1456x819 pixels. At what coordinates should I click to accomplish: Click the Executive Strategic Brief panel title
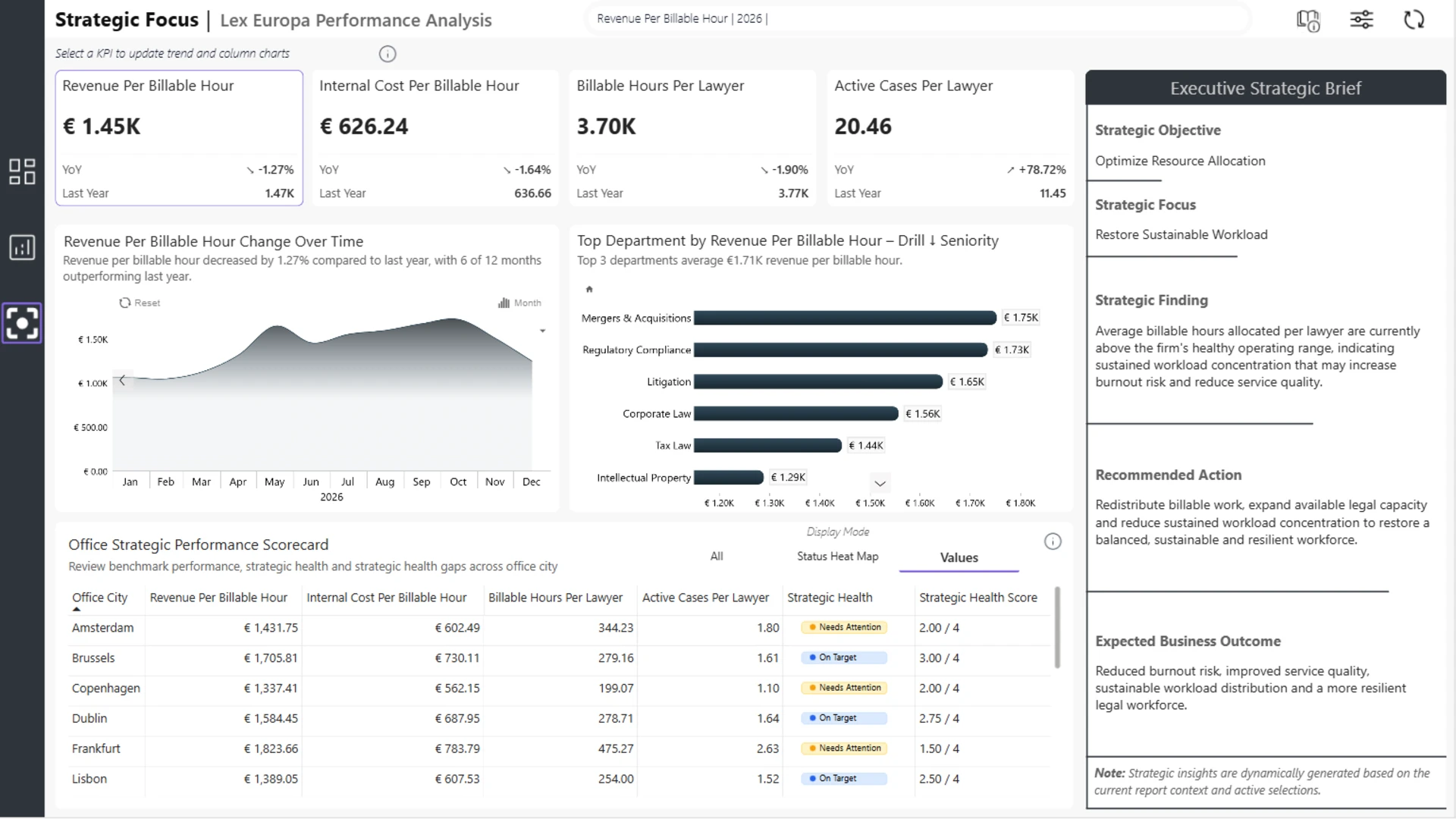(x=1266, y=88)
